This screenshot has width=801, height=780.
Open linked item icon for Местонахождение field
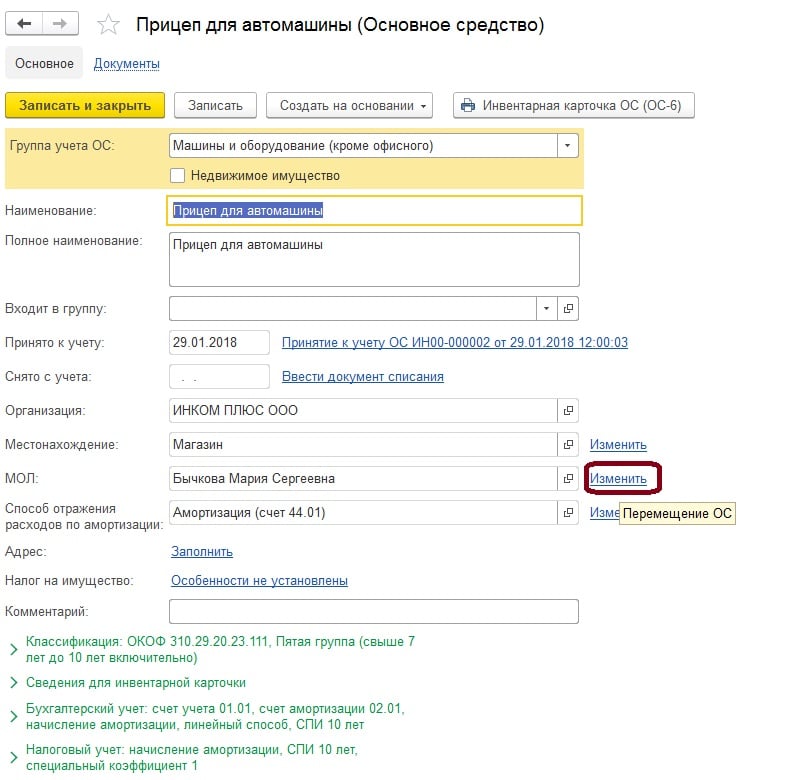click(568, 445)
